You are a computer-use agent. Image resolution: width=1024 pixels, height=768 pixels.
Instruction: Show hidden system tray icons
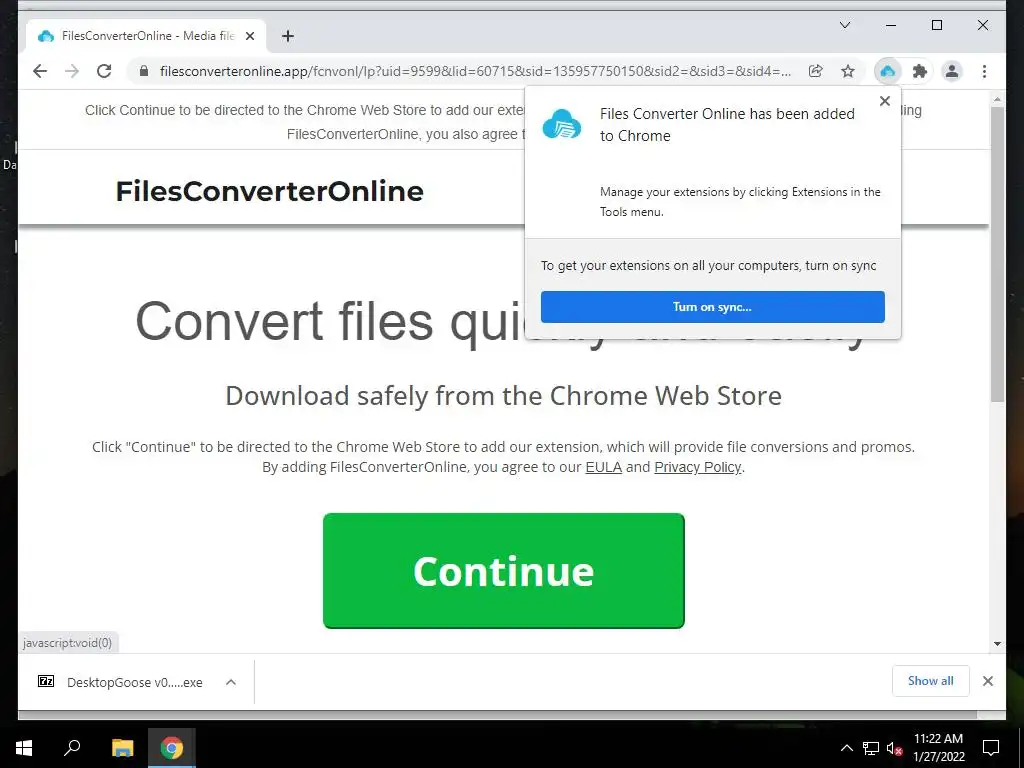pos(846,748)
